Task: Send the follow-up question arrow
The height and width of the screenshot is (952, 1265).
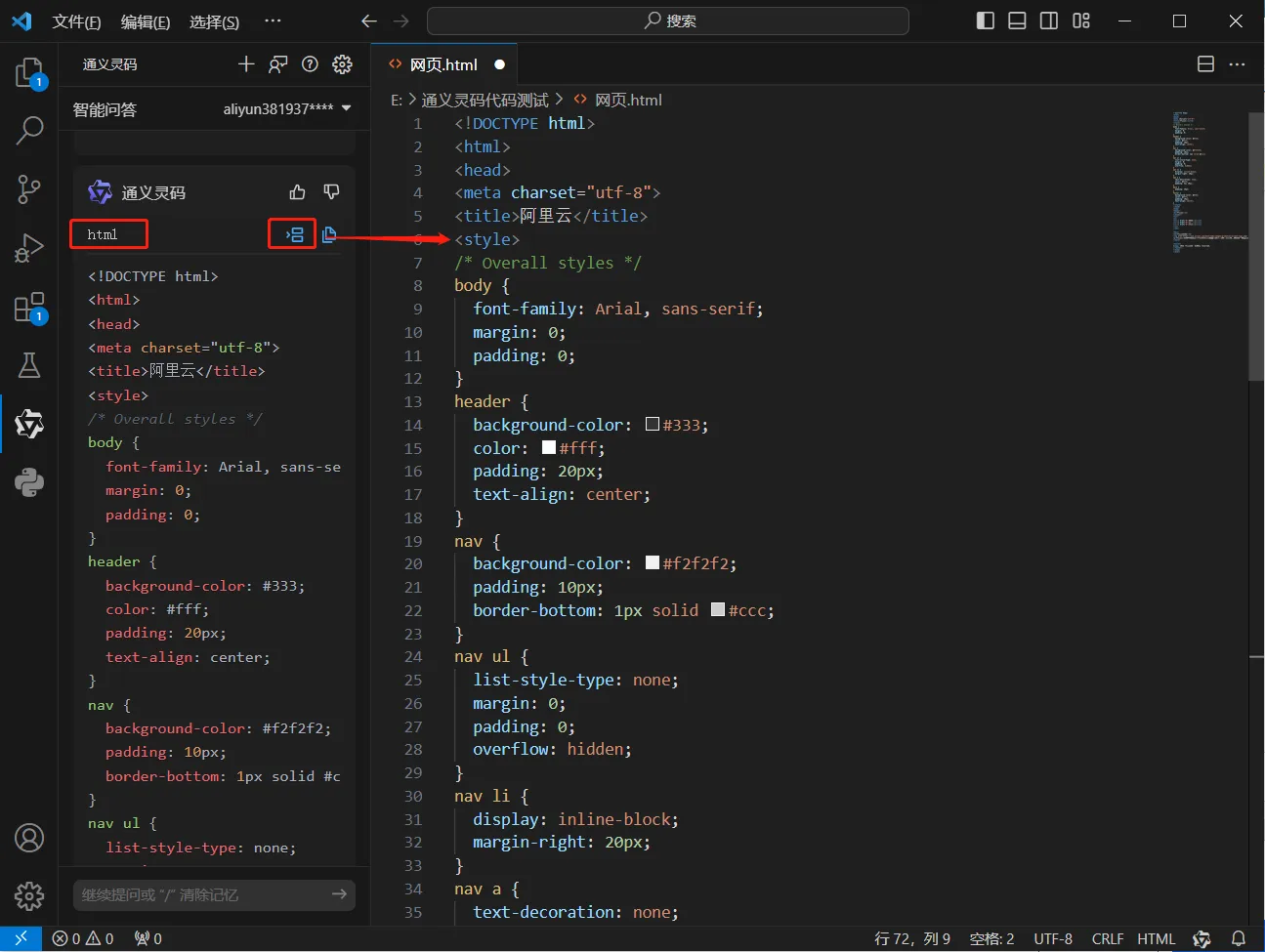Action: pos(339,894)
